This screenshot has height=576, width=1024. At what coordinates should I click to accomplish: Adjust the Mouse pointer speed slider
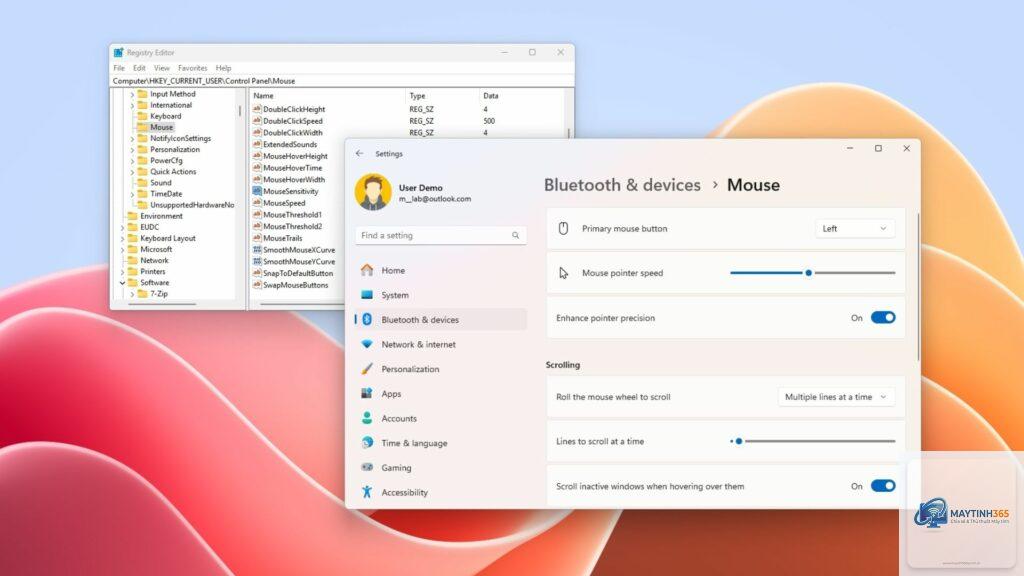pos(812,273)
